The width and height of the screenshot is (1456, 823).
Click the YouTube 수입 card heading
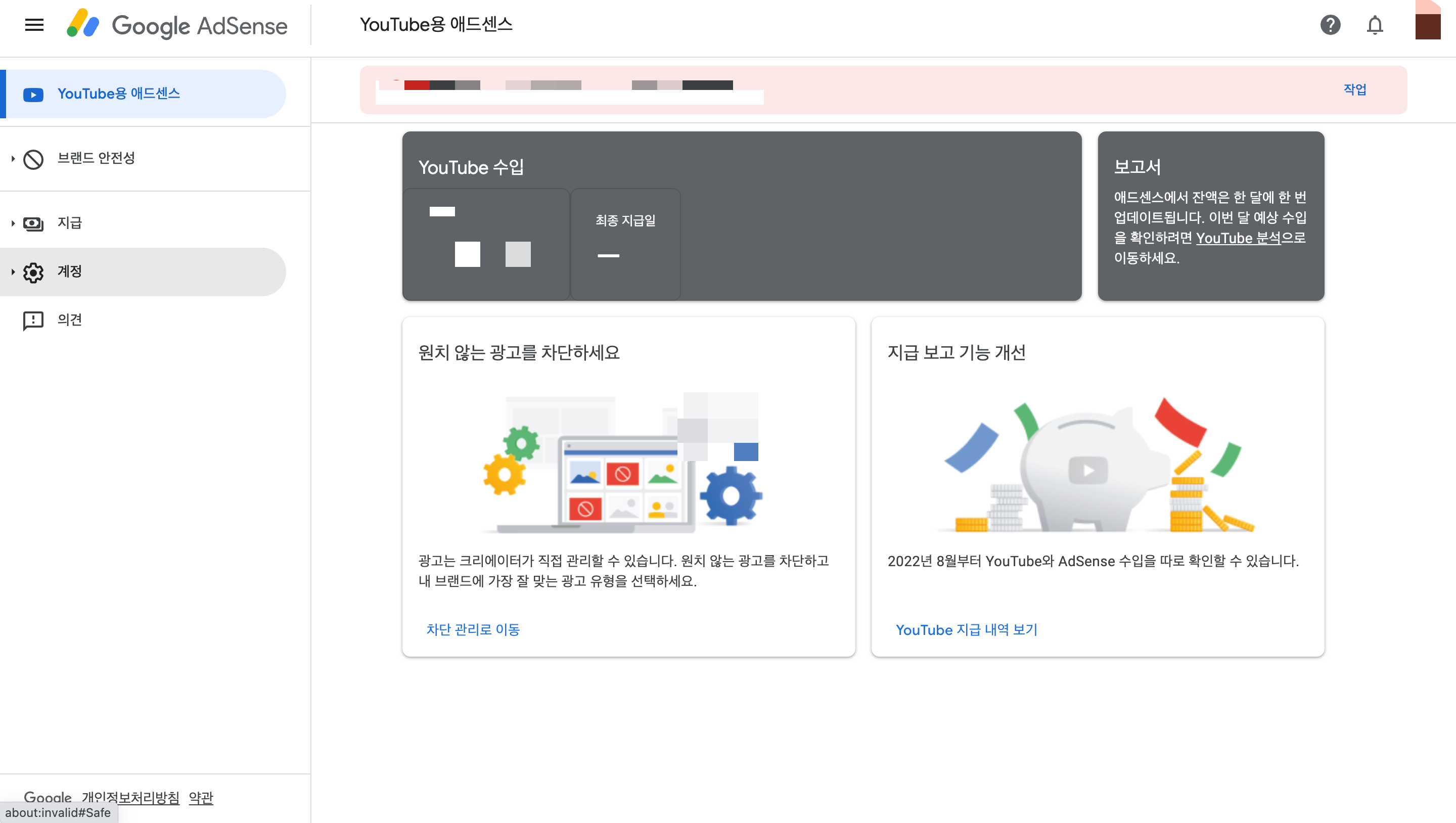471,167
